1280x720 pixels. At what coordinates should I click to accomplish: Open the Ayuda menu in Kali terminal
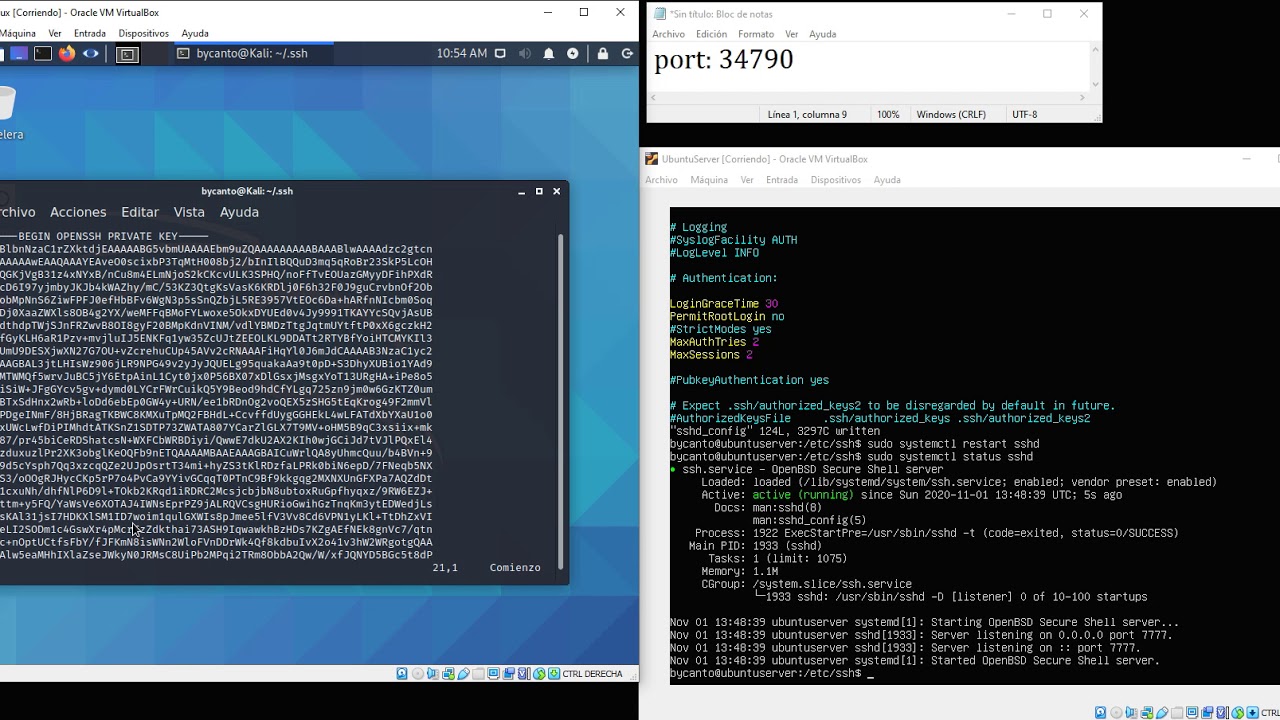(x=239, y=212)
